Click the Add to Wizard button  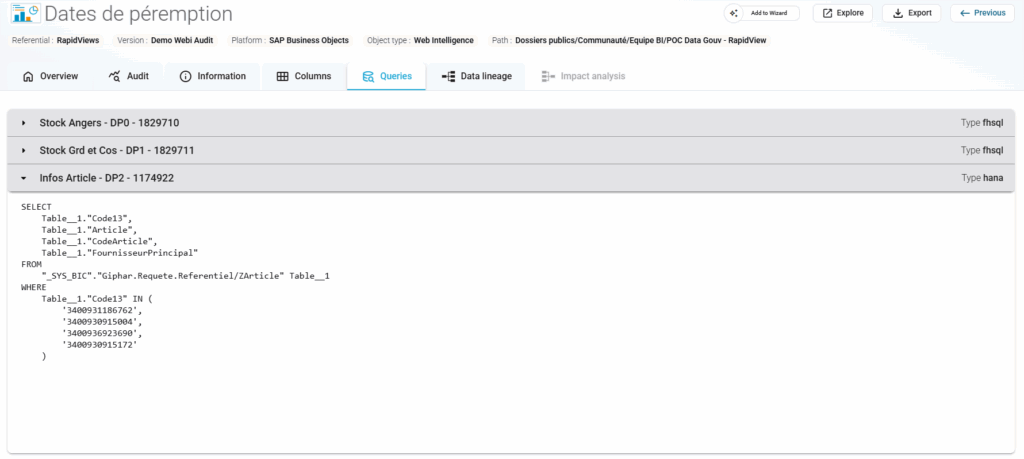click(x=761, y=13)
